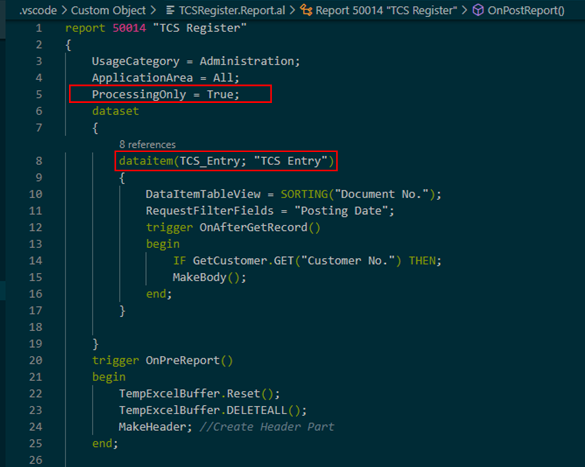The height and width of the screenshot is (467, 585).
Task: Click the //Create Header Part comment
Action: coord(267,427)
